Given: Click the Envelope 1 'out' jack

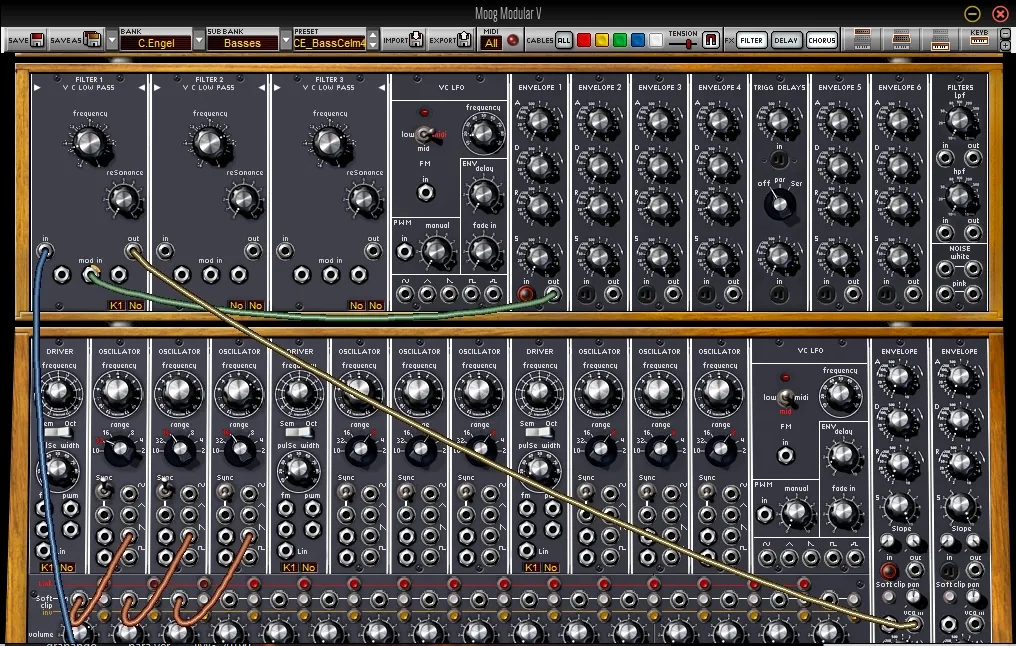Looking at the screenshot, I should (553, 294).
